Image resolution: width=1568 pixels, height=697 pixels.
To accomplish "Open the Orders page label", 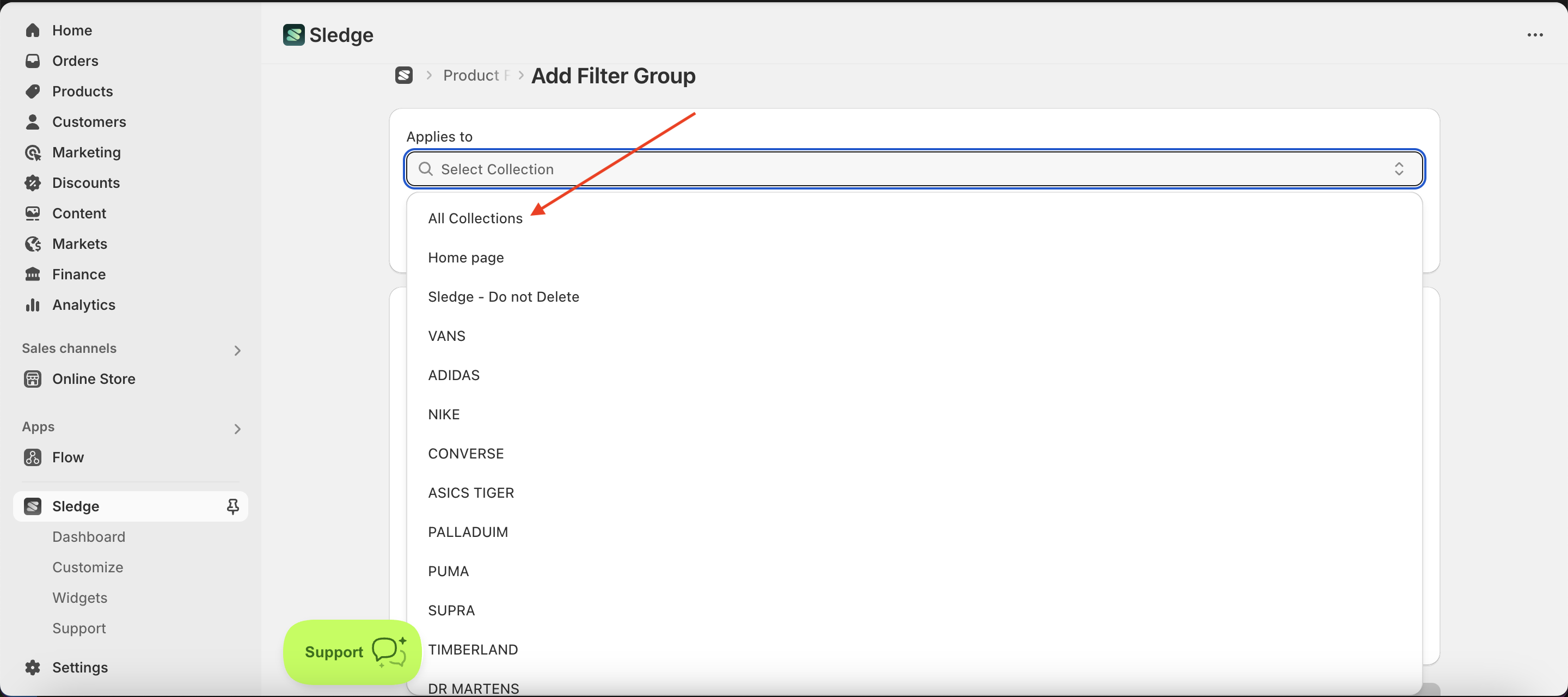I will pos(76,61).
